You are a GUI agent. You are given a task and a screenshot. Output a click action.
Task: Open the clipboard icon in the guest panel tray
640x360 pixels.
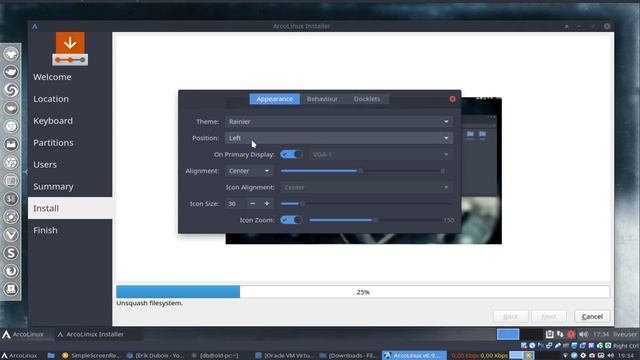coord(549,334)
